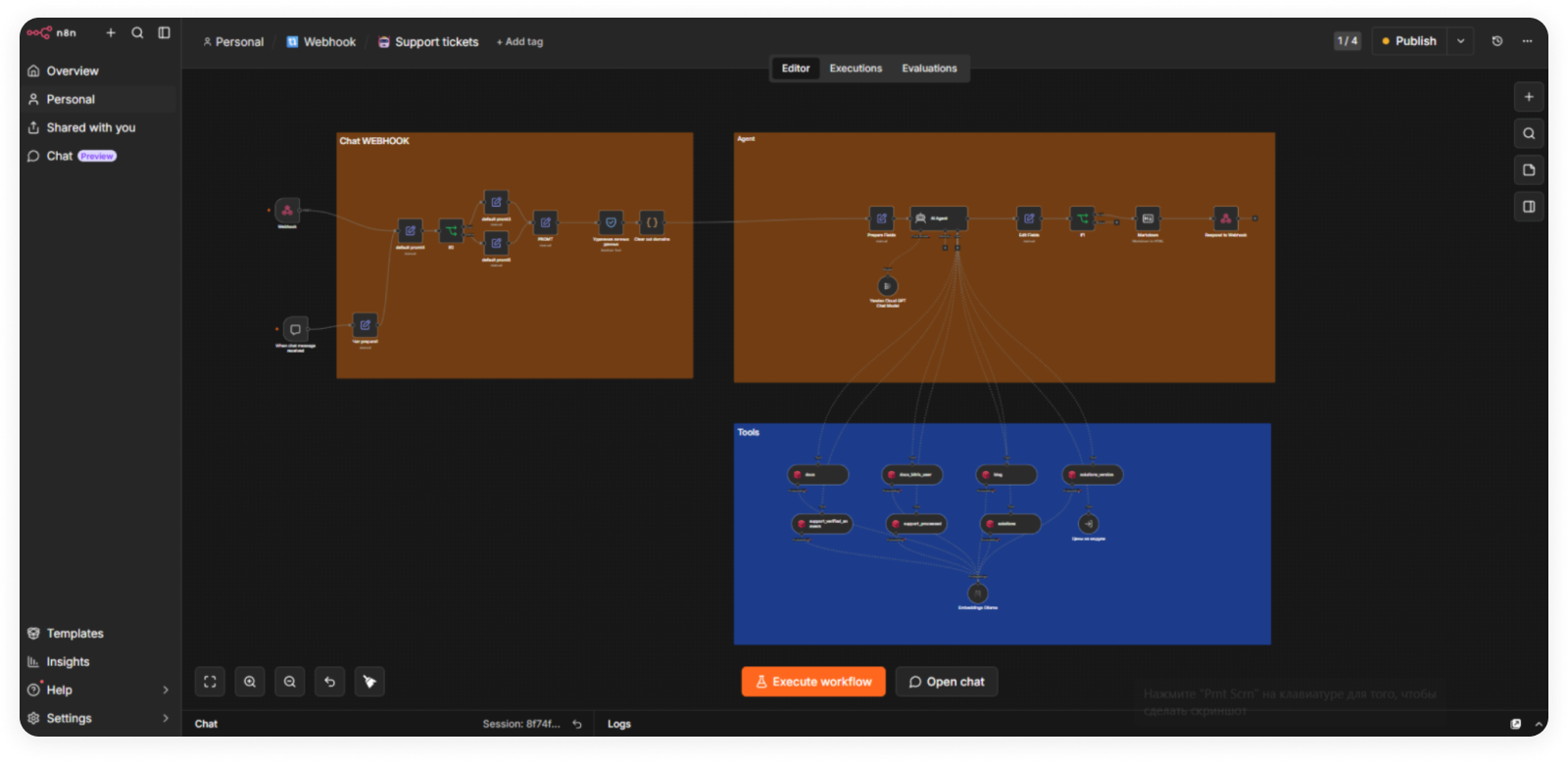
Task: Toggle the right side panel icon
Action: tap(1529, 207)
